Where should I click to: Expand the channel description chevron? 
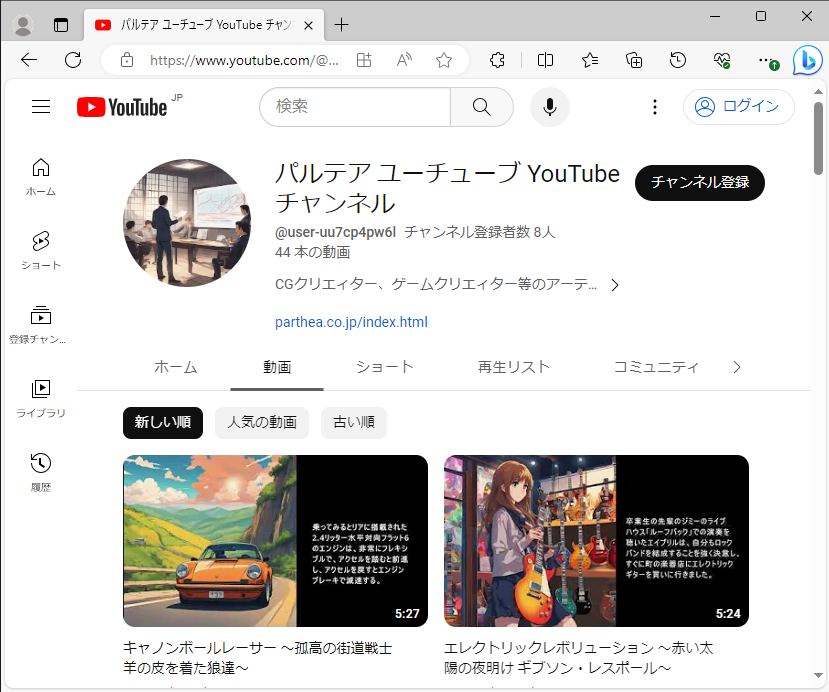coord(615,285)
